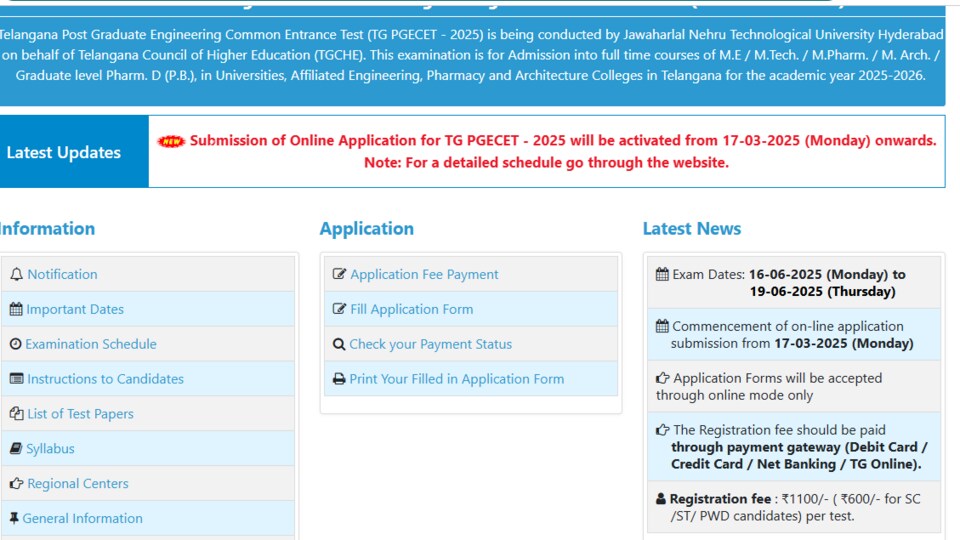Open the List of Test Papers link
The width and height of the screenshot is (960, 540).
pyautogui.click(x=80, y=414)
